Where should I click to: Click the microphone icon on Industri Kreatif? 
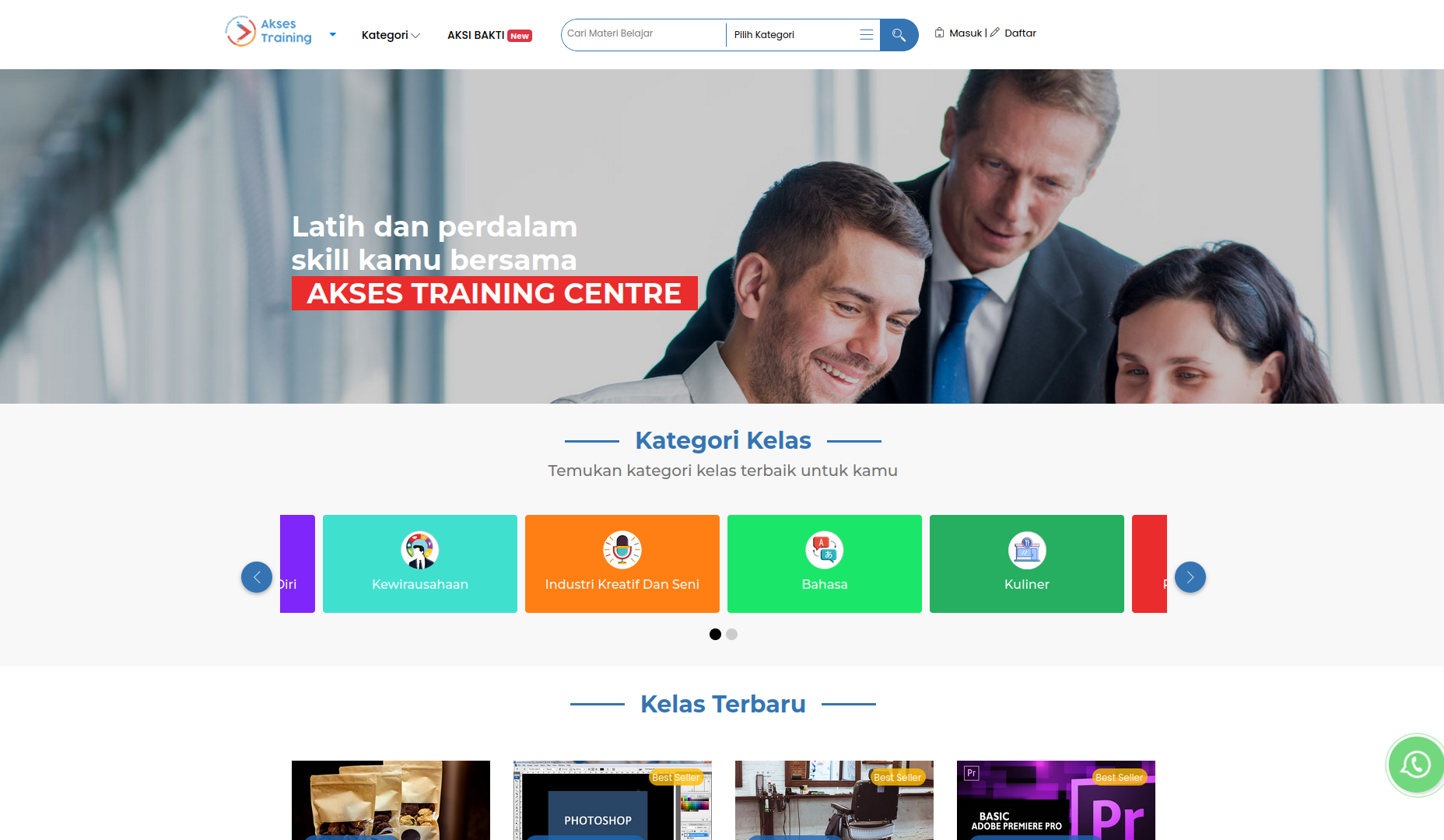click(622, 550)
